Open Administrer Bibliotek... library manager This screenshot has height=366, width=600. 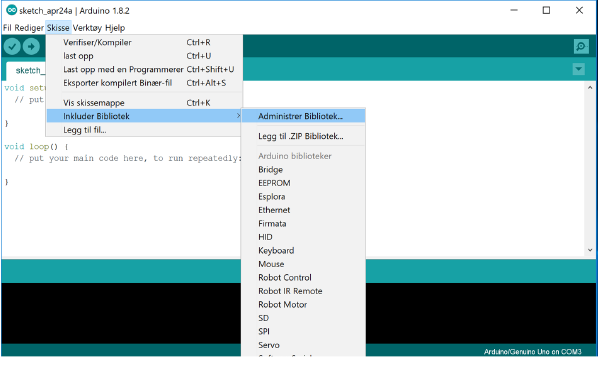pos(303,116)
